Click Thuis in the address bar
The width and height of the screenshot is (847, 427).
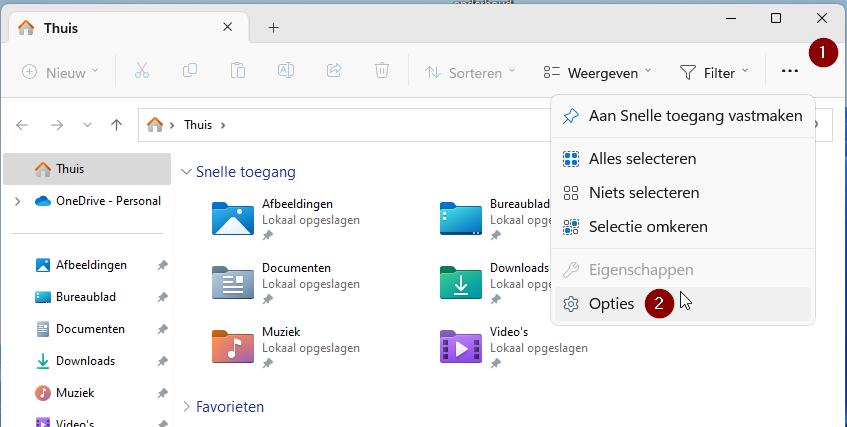pyautogui.click(x=198, y=125)
